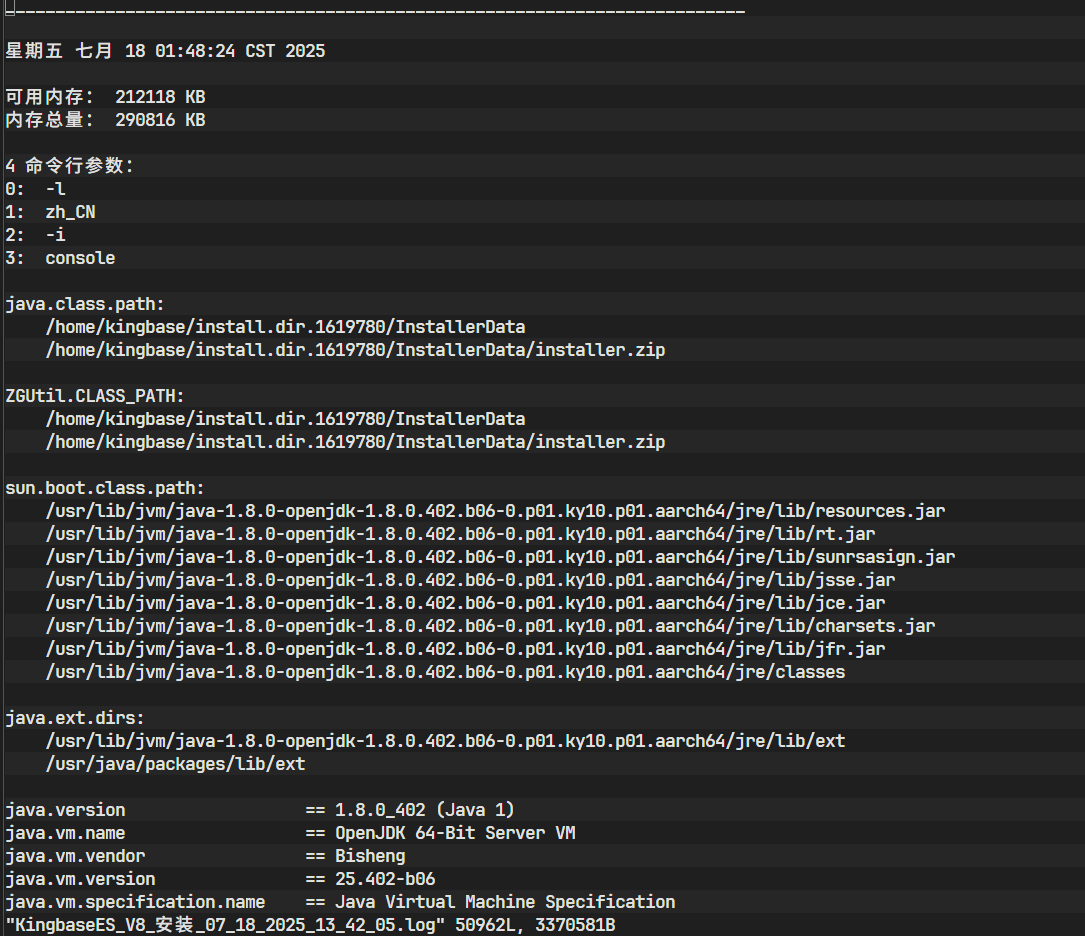Image resolution: width=1085 pixels, height=936 pixels.
Task: Click the ZGUtil.CLASS_PATH: heading
Action: click(x=95, y=396)
